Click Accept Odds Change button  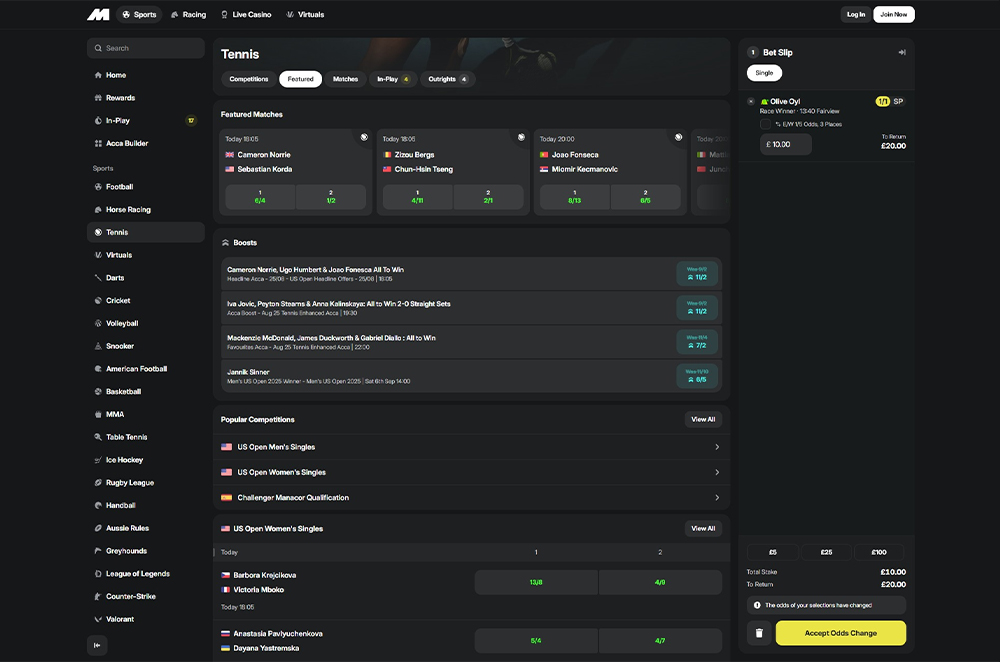[841, 633]
